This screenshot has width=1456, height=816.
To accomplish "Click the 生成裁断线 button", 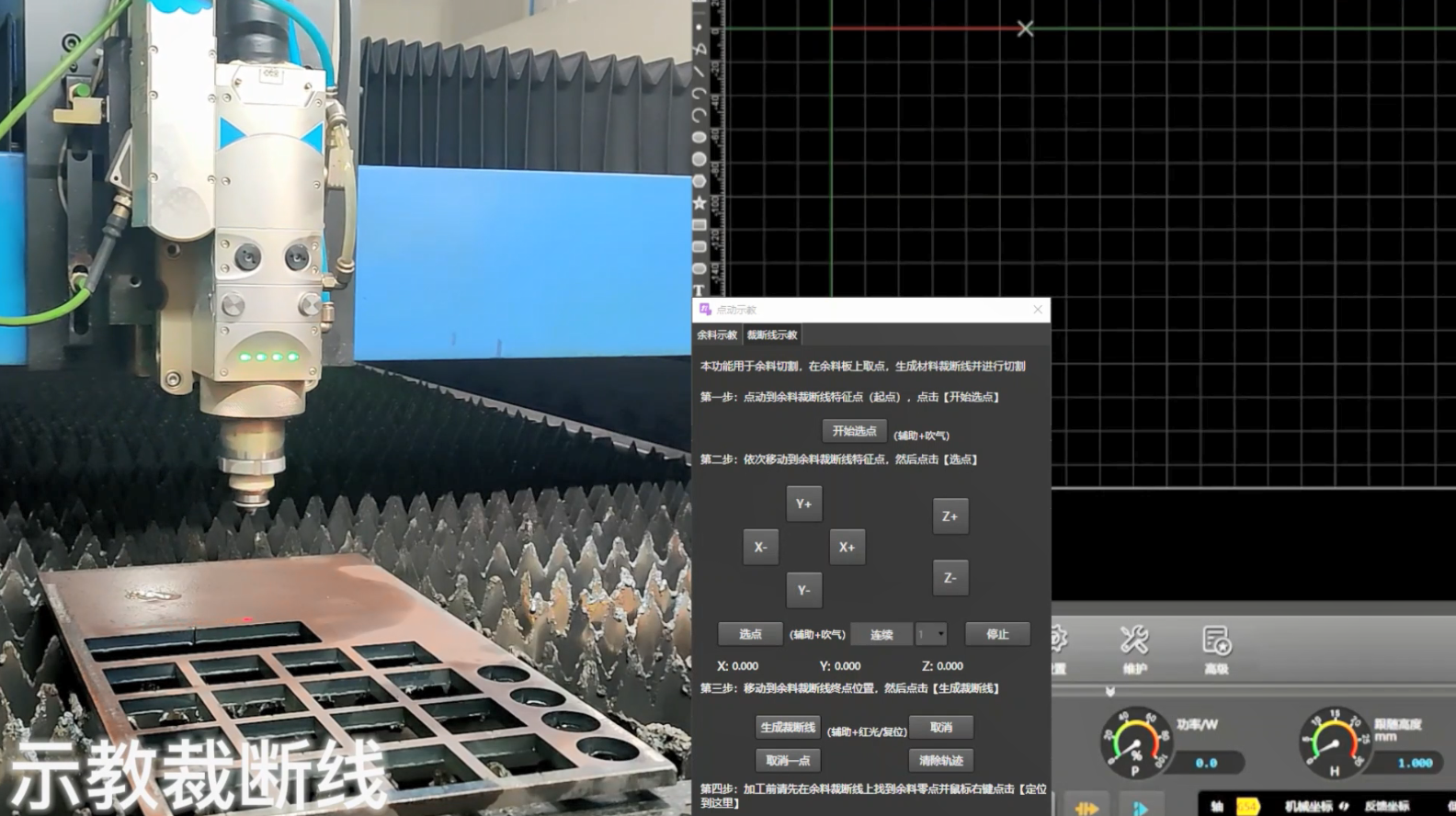I will (788, 728).
